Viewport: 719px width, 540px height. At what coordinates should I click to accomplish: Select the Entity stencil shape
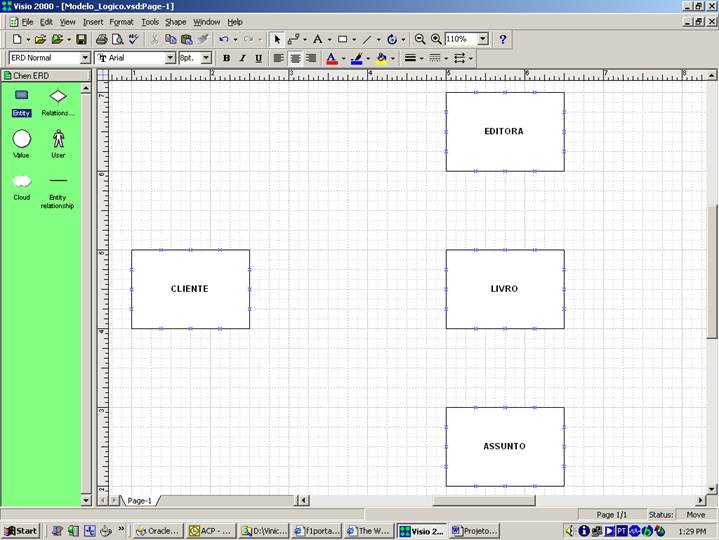click(22, 103)
